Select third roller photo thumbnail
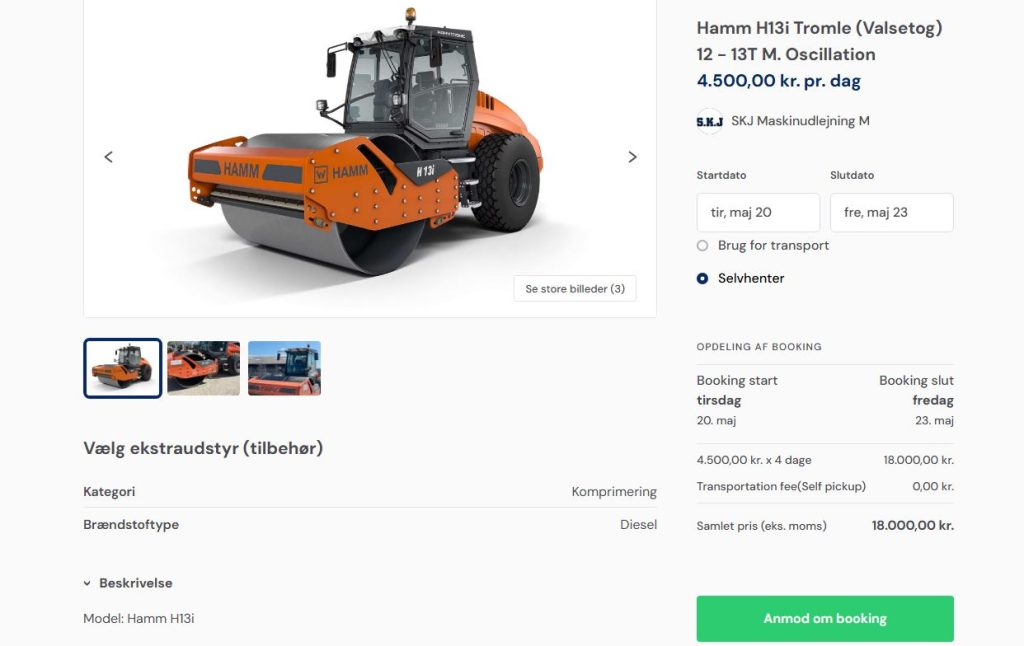 (284, 368)
